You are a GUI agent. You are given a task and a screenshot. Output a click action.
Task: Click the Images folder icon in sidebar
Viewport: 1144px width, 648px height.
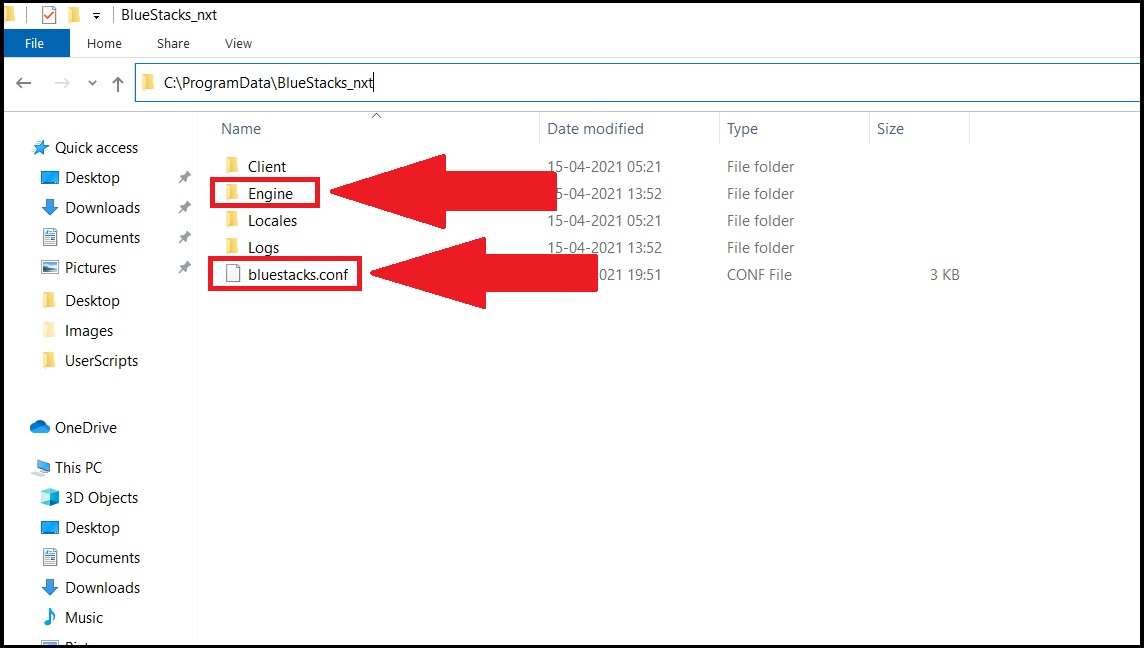click(x=49, y=331)
